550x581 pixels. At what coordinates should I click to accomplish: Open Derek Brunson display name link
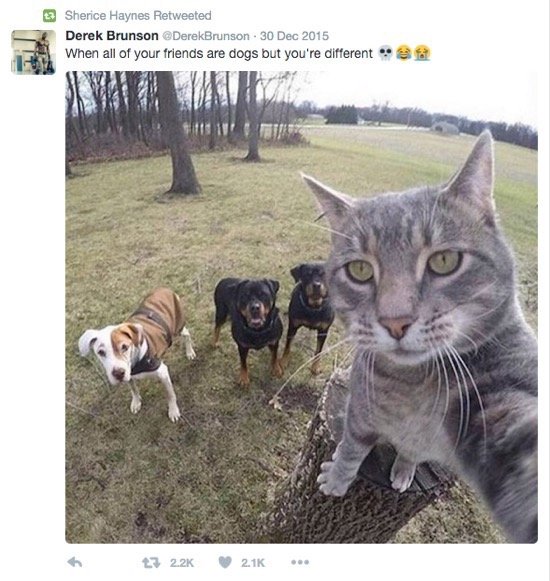(112, 36)
